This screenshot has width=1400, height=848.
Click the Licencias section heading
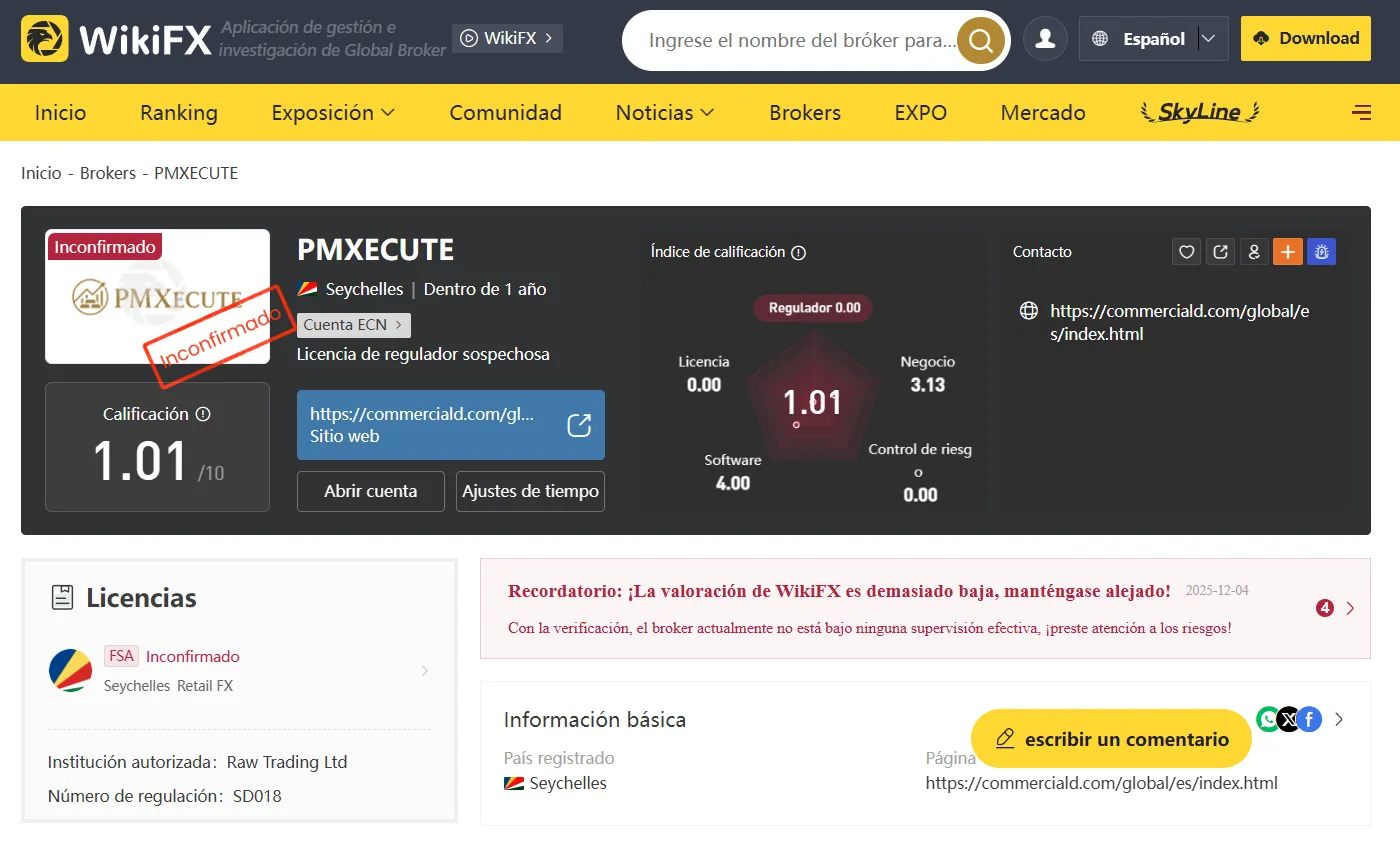click(141, 598)
